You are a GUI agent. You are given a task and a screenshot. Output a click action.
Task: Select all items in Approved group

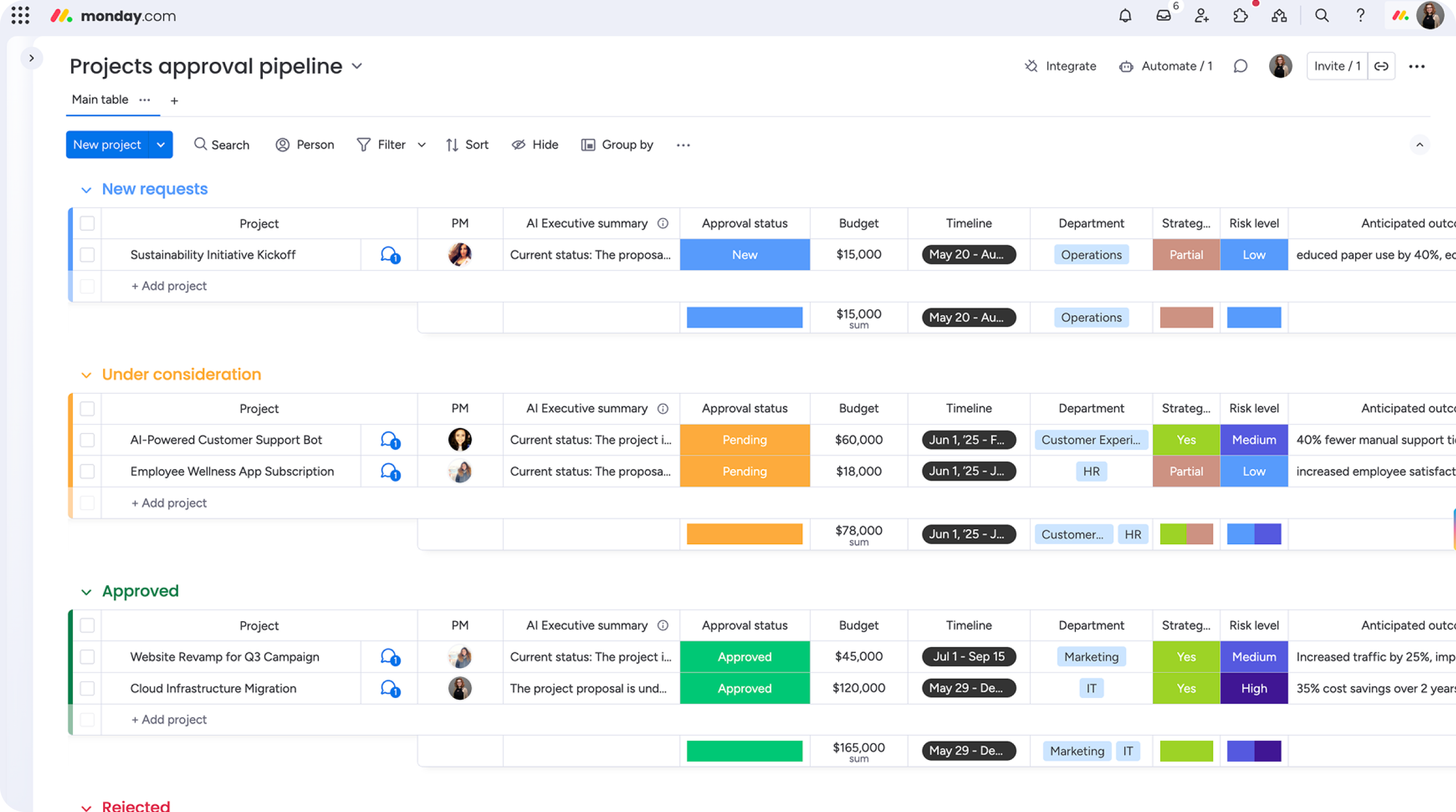(87, 626)
